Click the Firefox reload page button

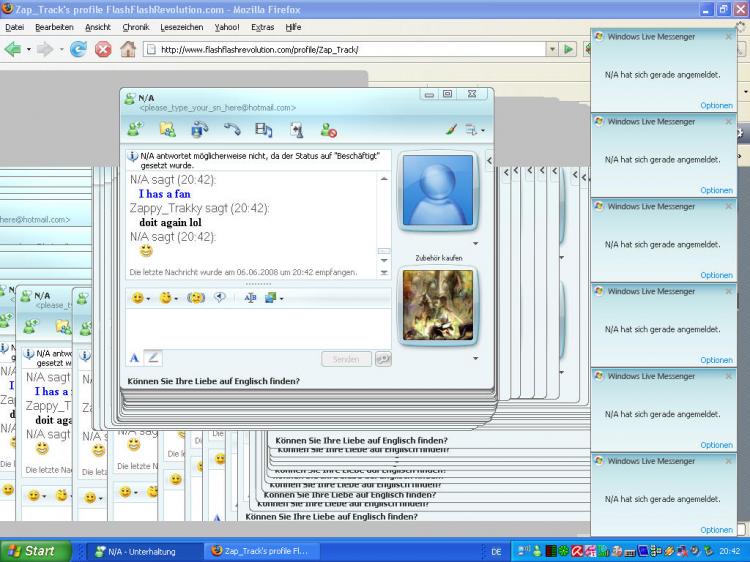[x=78, y=48]
